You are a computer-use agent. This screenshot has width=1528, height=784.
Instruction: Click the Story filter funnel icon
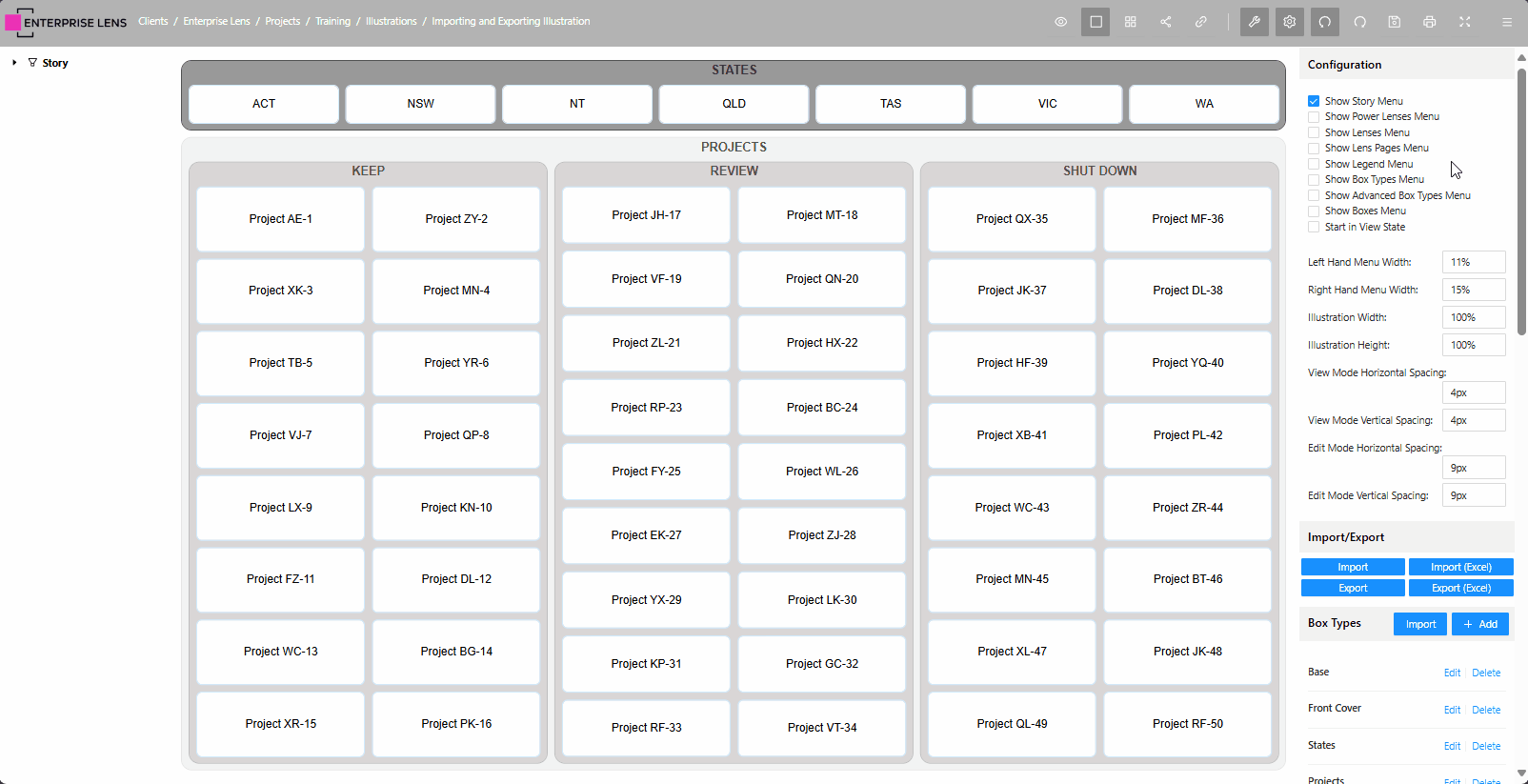[32, 63]
